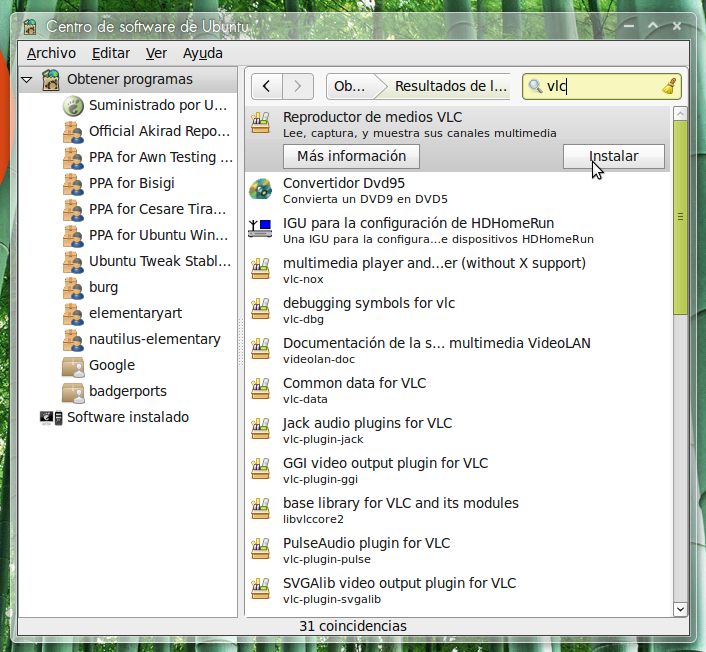Click the scrollbar up arrow
The width and height of the screenshot is (706, 652).
[680, 113]
